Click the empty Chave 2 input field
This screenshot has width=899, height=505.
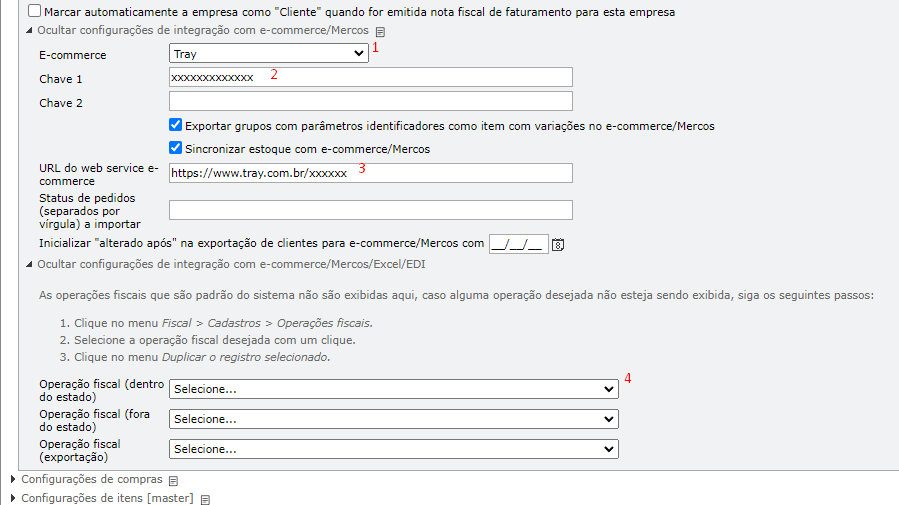(370, 101)
